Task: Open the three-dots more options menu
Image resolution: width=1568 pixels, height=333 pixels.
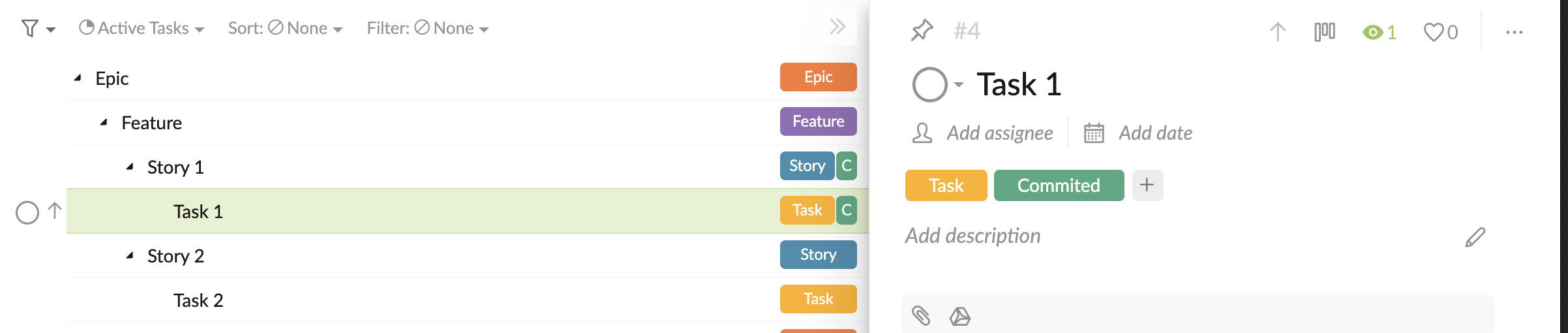Action: point(1515,32)
